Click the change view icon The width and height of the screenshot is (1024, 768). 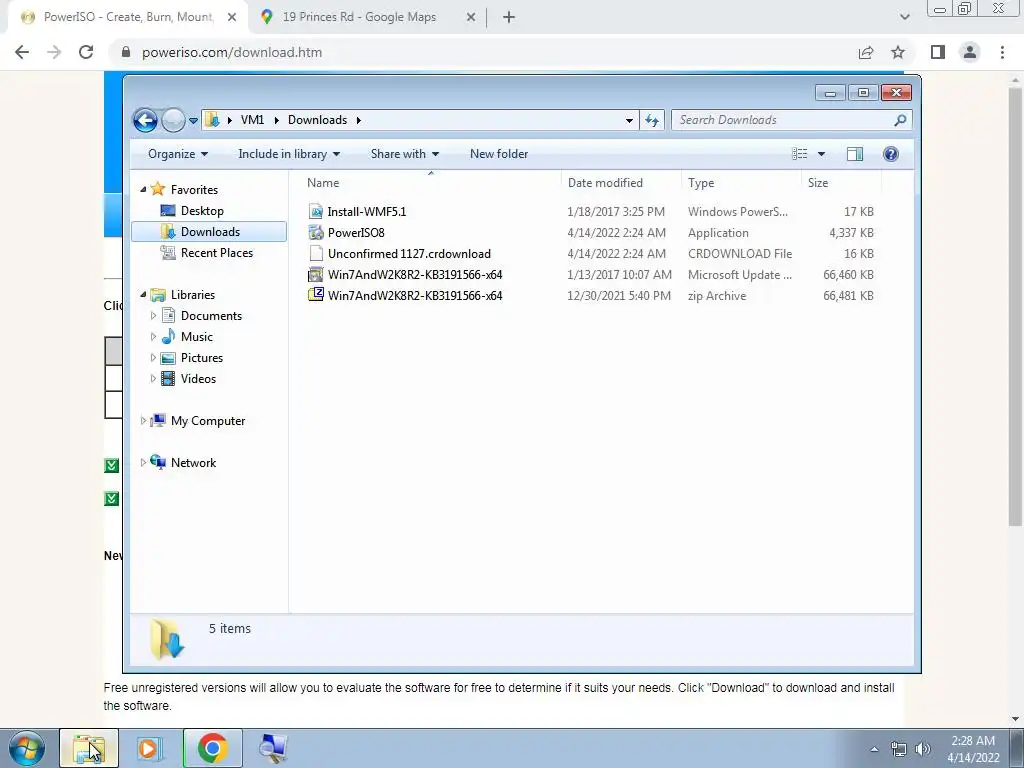[799, 154]
